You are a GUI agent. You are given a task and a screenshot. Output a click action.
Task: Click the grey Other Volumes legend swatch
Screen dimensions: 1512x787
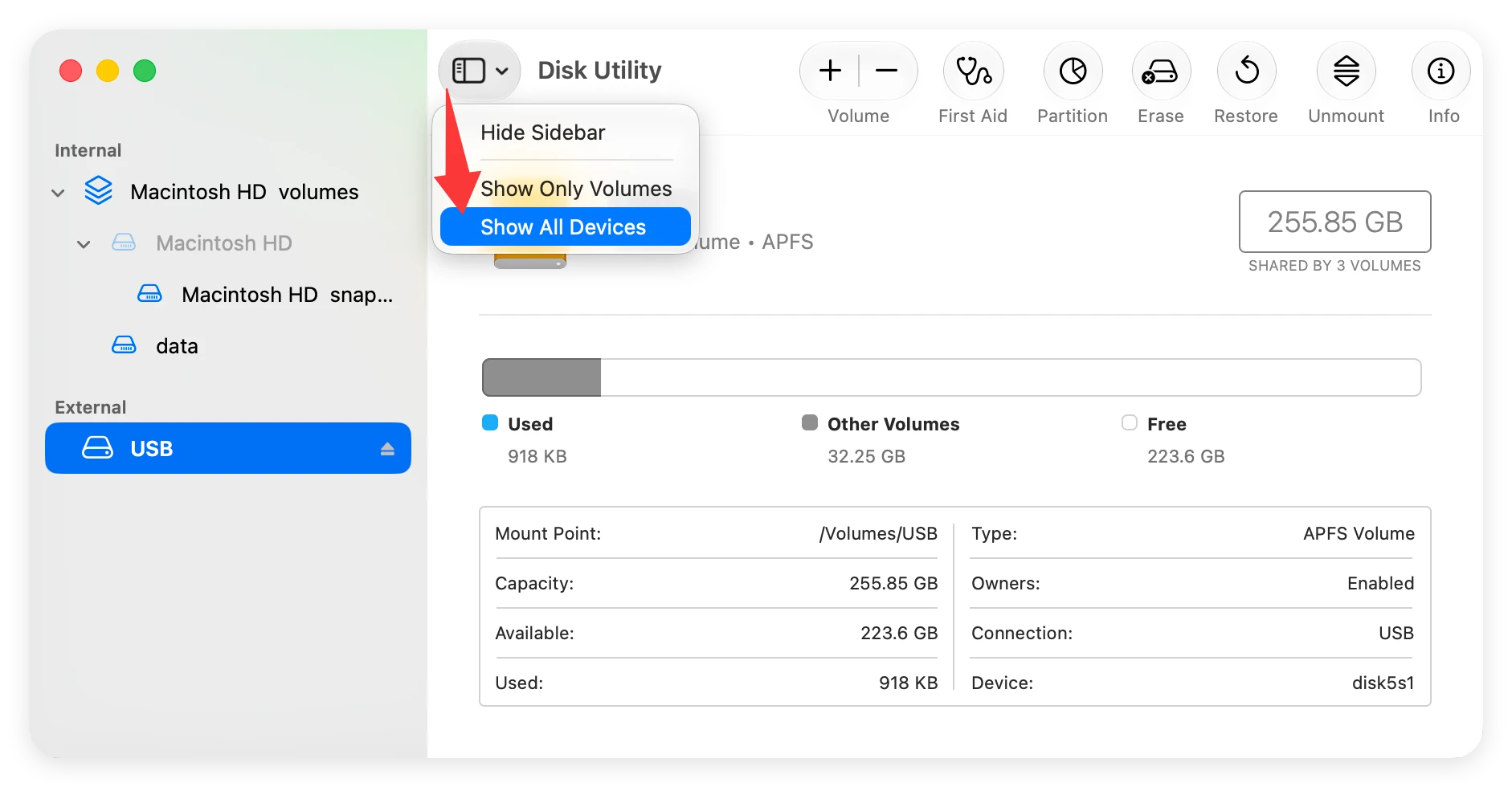(810, 422)
